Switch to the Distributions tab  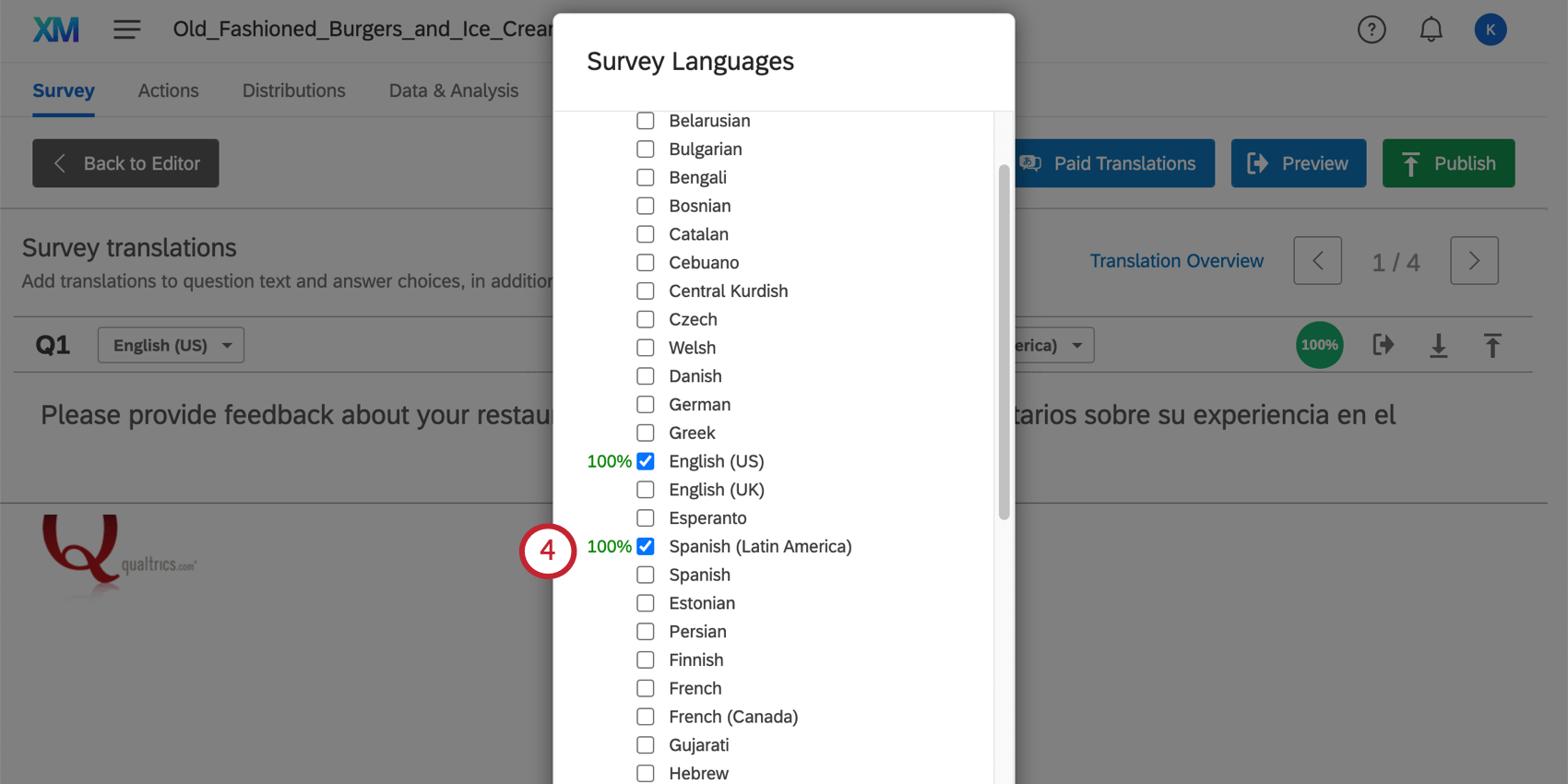coord(293,90)
